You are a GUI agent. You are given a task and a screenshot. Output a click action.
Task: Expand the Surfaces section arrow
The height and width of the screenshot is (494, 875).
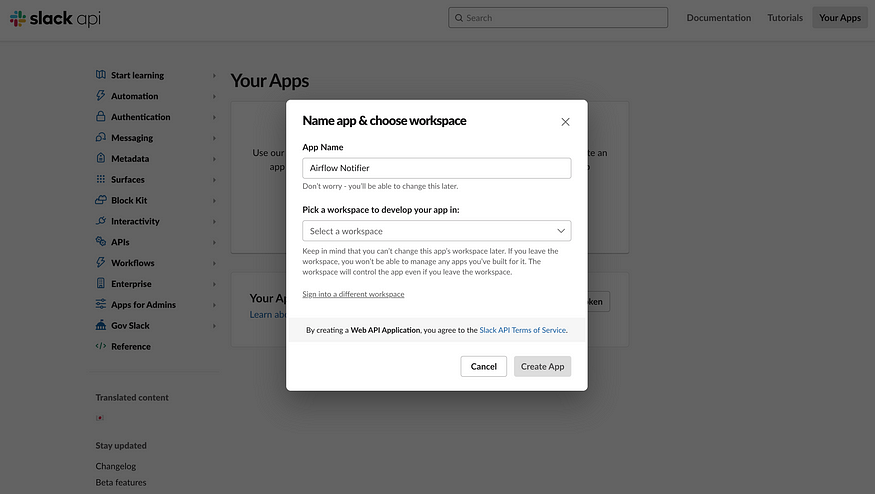click(x=214, y=180)
